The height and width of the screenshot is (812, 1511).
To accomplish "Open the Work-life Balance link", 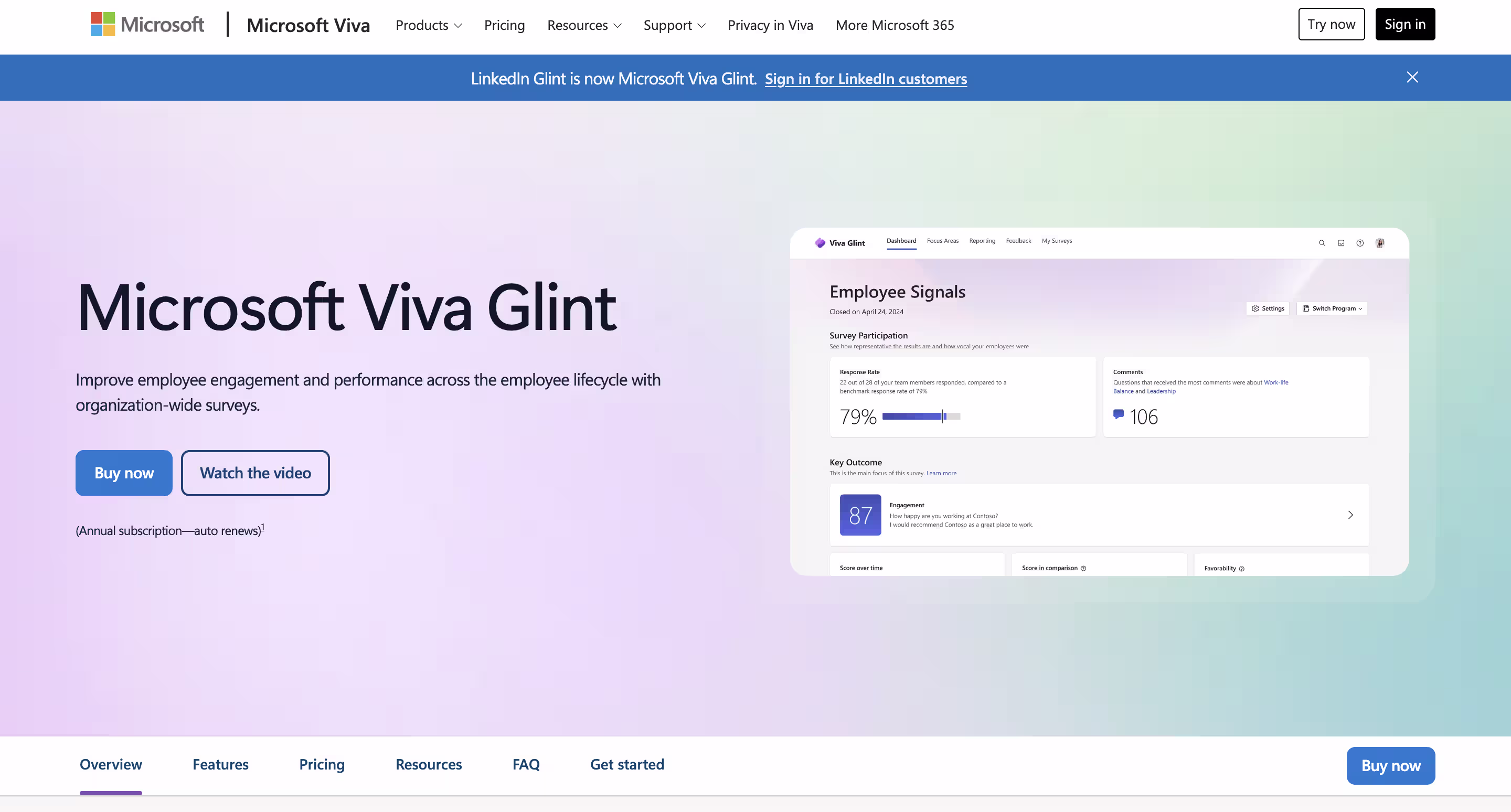I will tap(1276, 382).
